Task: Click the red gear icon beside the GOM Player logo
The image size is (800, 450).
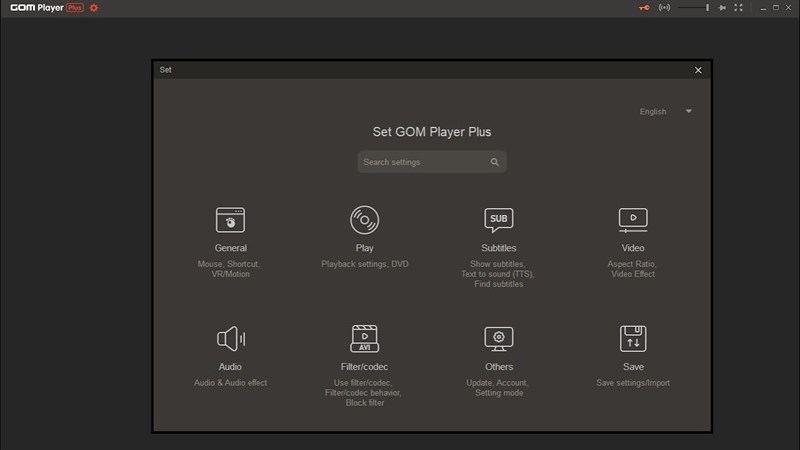Action: pos(94,8)
